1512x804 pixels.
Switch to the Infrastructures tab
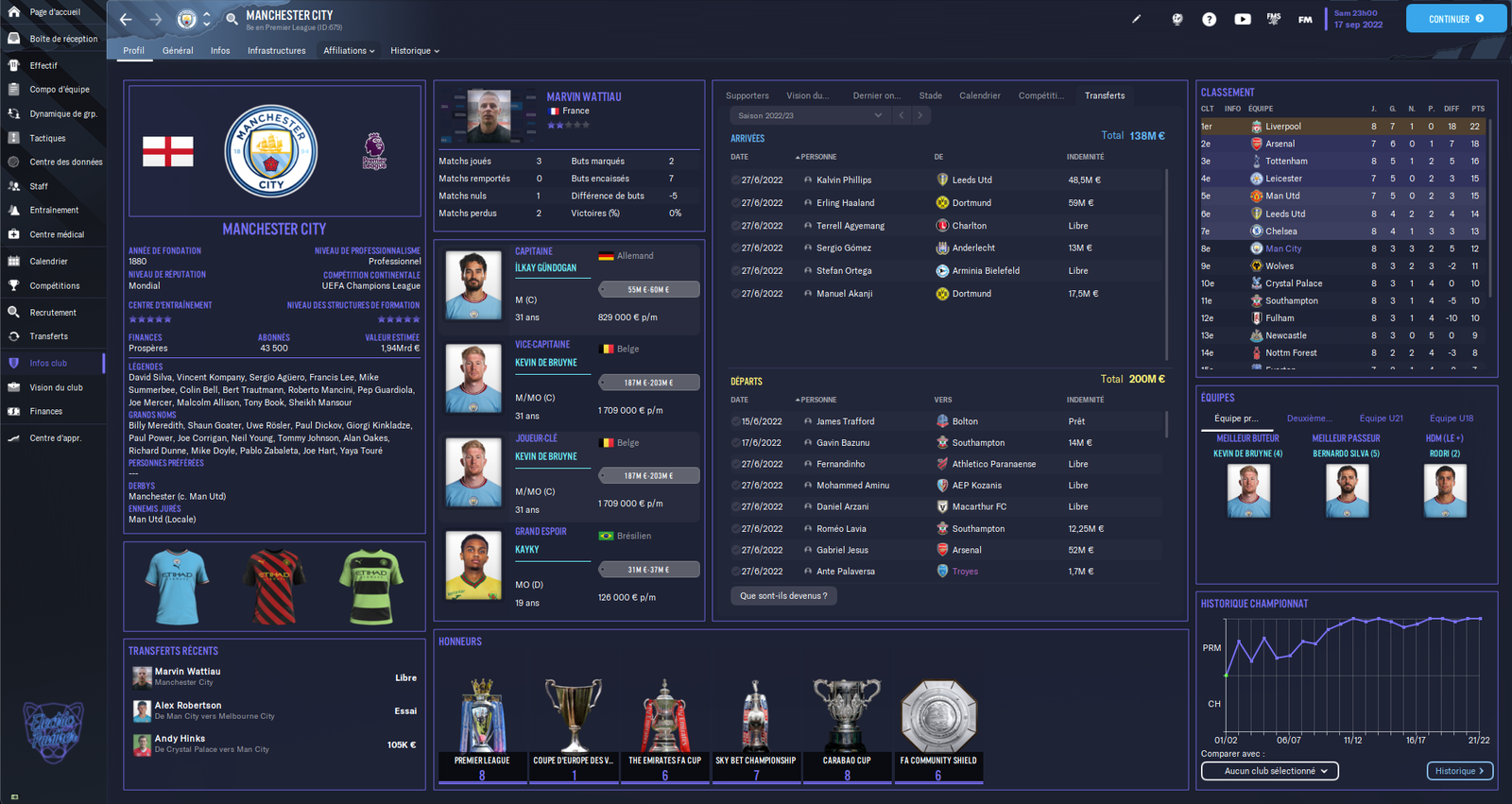coord(276,51)
